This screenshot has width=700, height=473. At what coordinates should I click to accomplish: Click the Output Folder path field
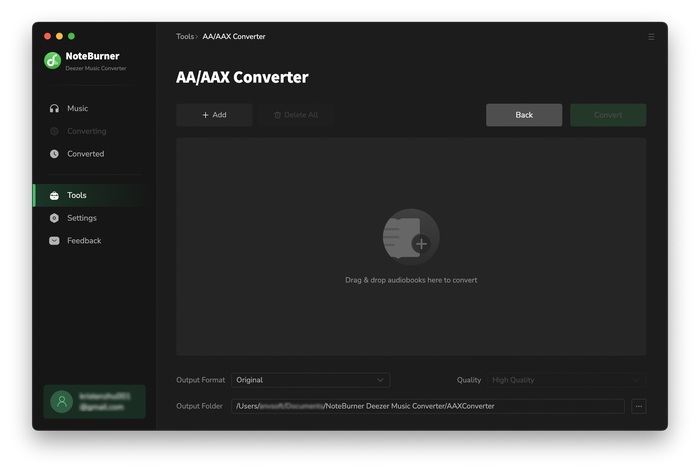[428, 406]
